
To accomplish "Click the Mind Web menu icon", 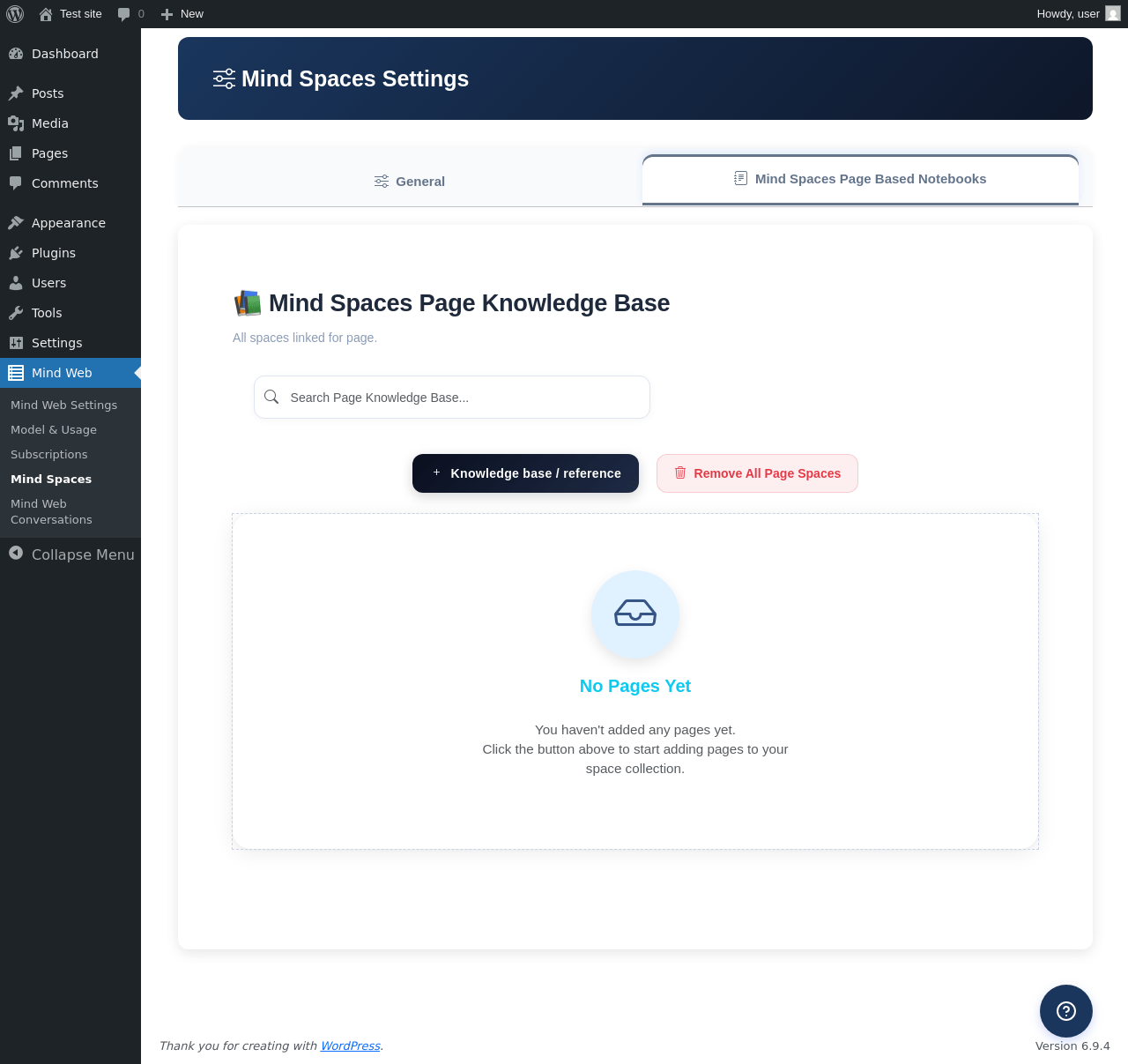I will 16,373.
